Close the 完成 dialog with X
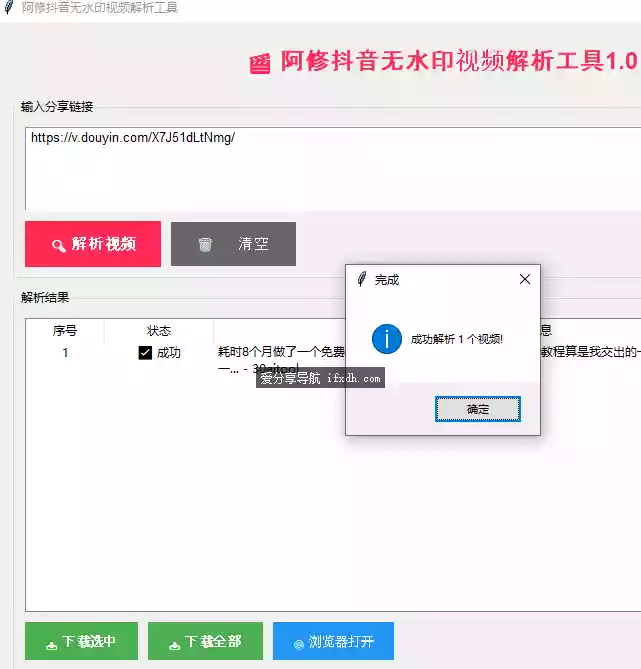641x669 pixels. (x=524, y=279)
